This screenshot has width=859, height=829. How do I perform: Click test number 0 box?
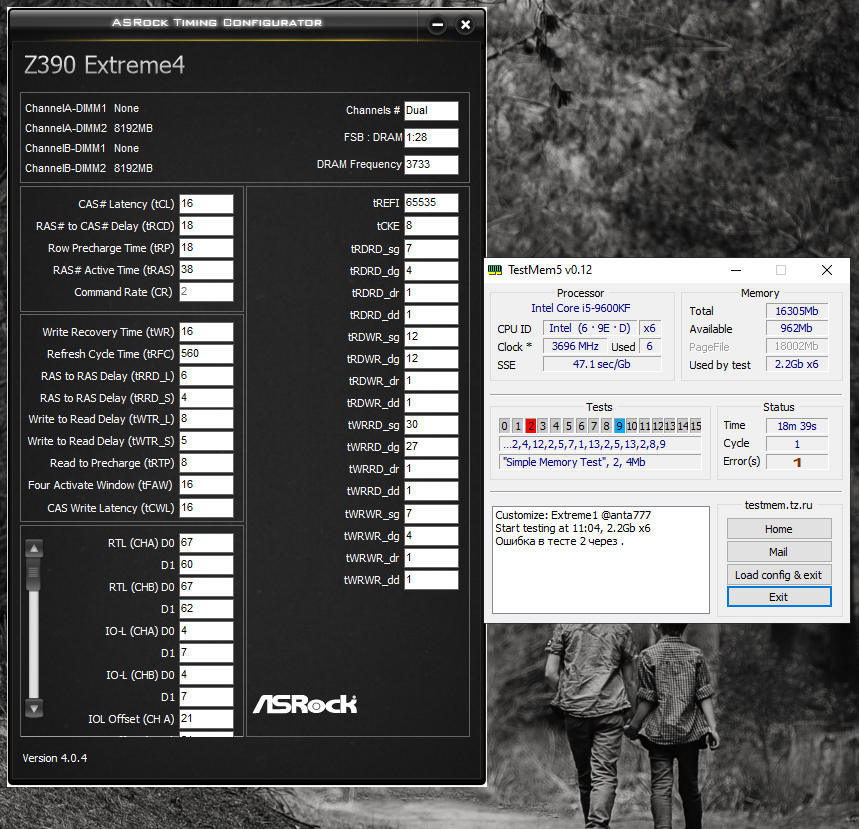point(505,426)
